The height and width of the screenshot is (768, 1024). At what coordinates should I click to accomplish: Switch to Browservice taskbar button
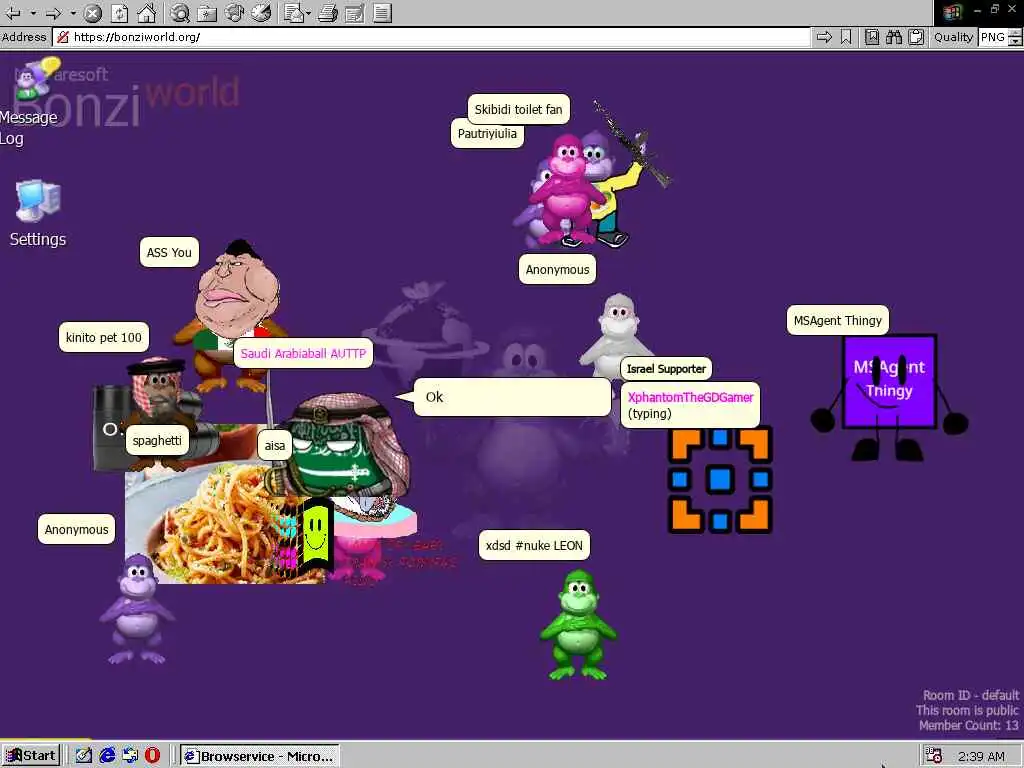pos(259,756)
